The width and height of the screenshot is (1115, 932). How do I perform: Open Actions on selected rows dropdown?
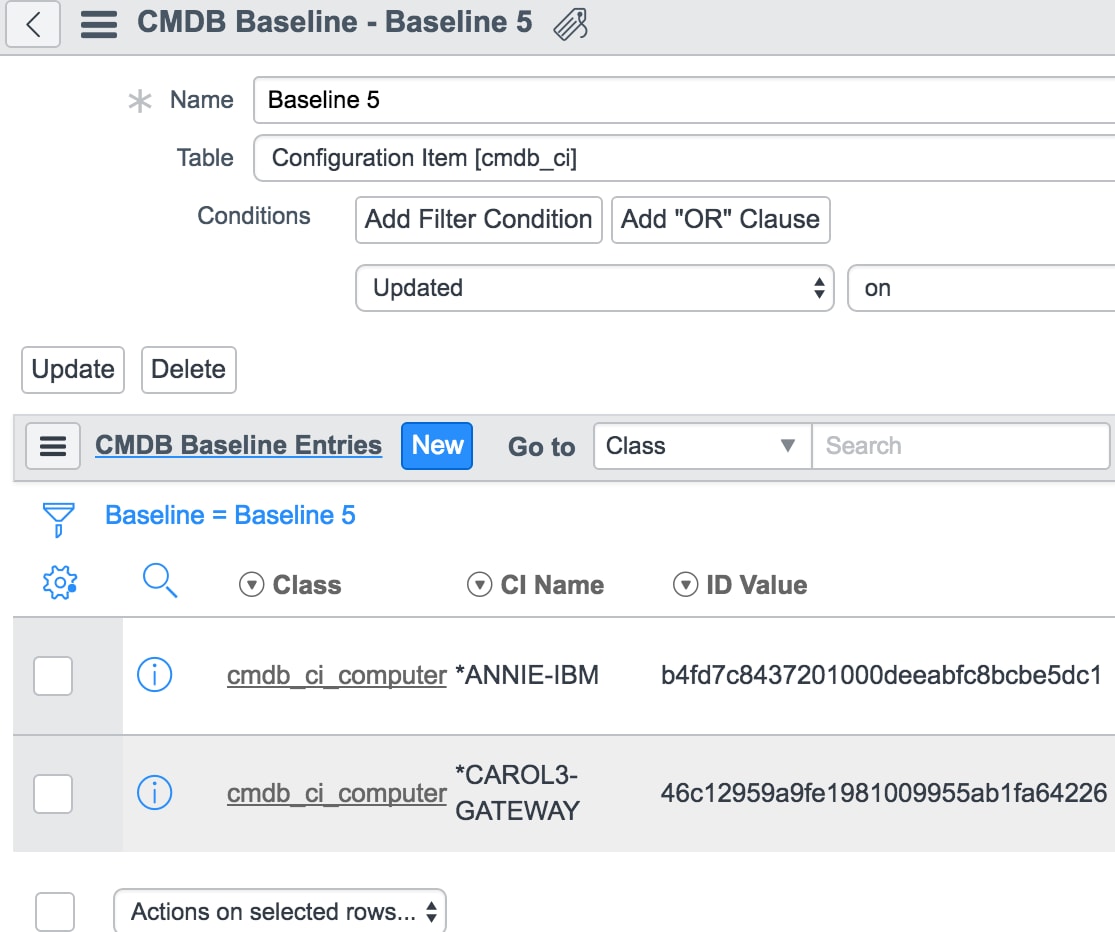point(280,911)
